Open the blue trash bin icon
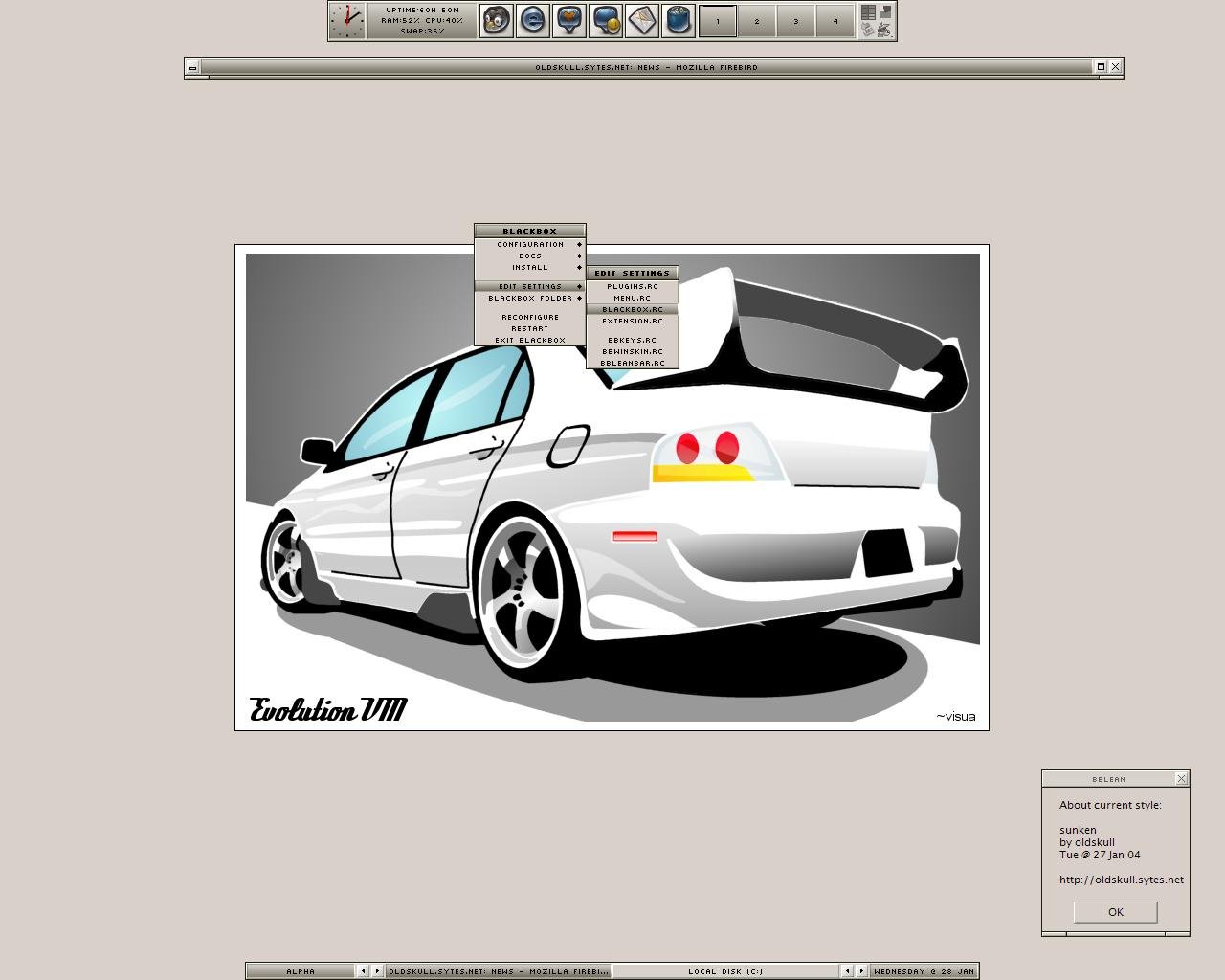Image resolution: width=1225 pixels, height=980 pixels. point(678,20)
